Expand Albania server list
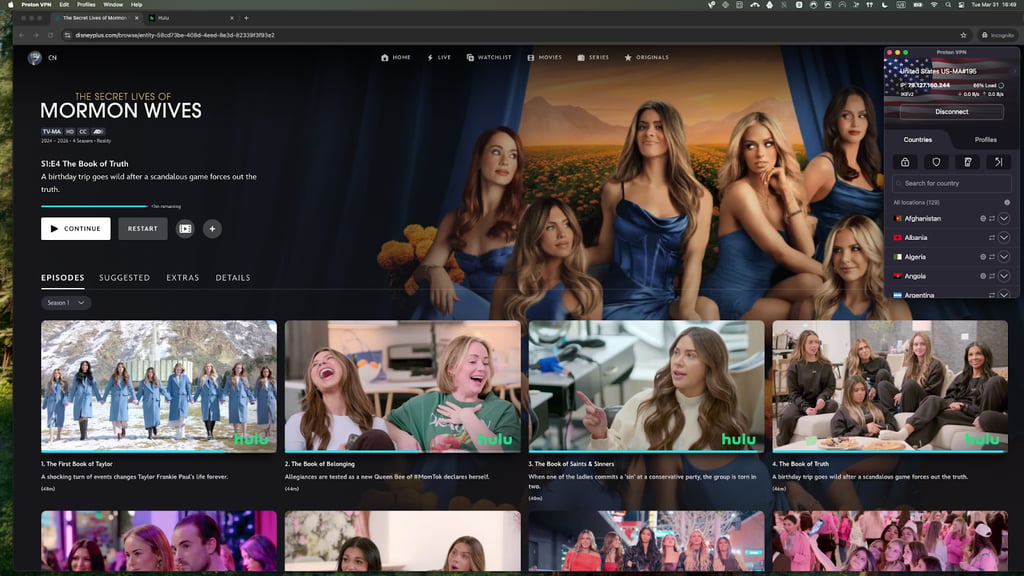The image size is (1024, 576). pyautogui.click(x=1004, y=238)
